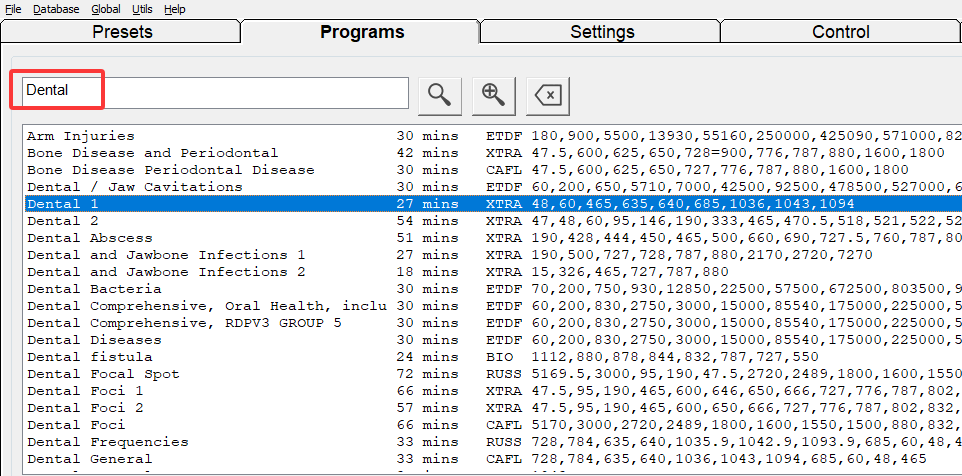Open the Global menu
This screenshot has height=476, width=962.
click(x=106, y=9)
